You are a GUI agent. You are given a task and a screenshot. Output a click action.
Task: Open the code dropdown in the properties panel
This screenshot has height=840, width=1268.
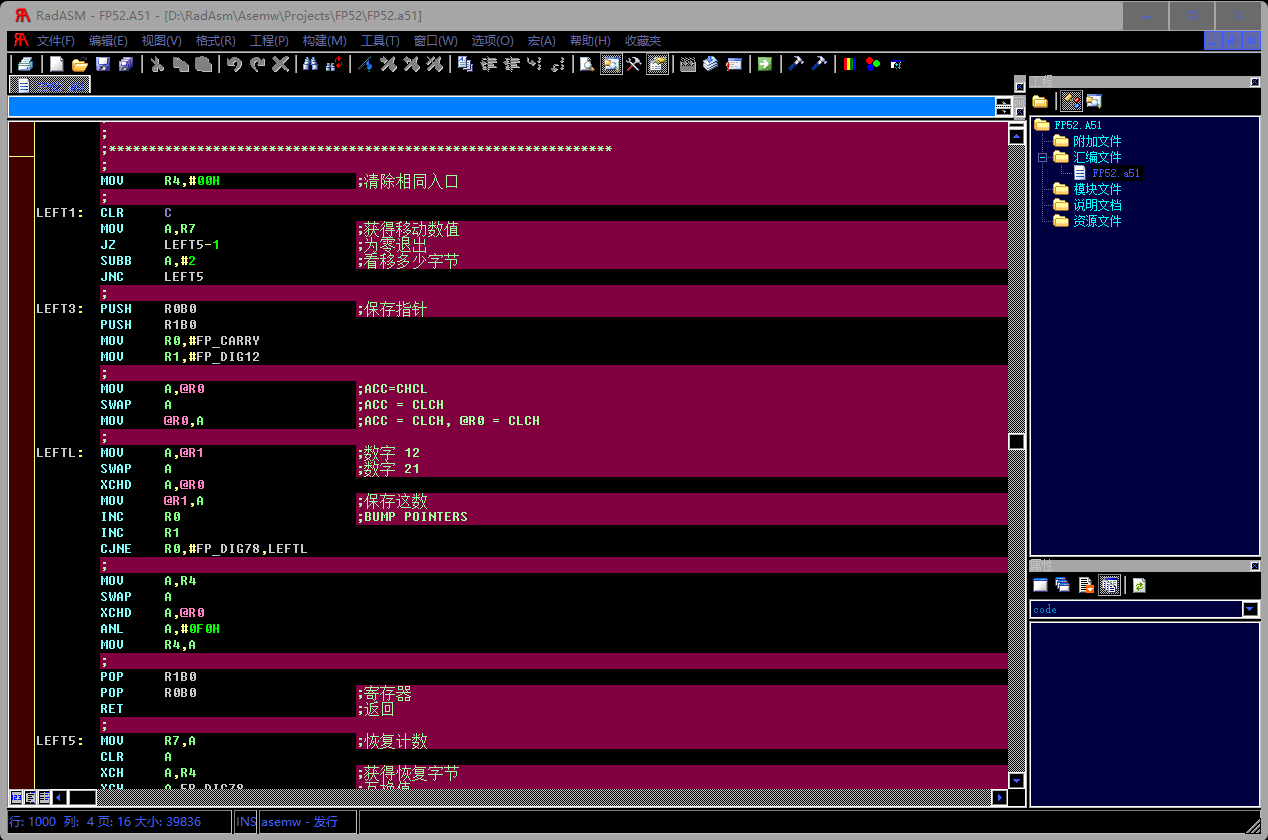1250,609
